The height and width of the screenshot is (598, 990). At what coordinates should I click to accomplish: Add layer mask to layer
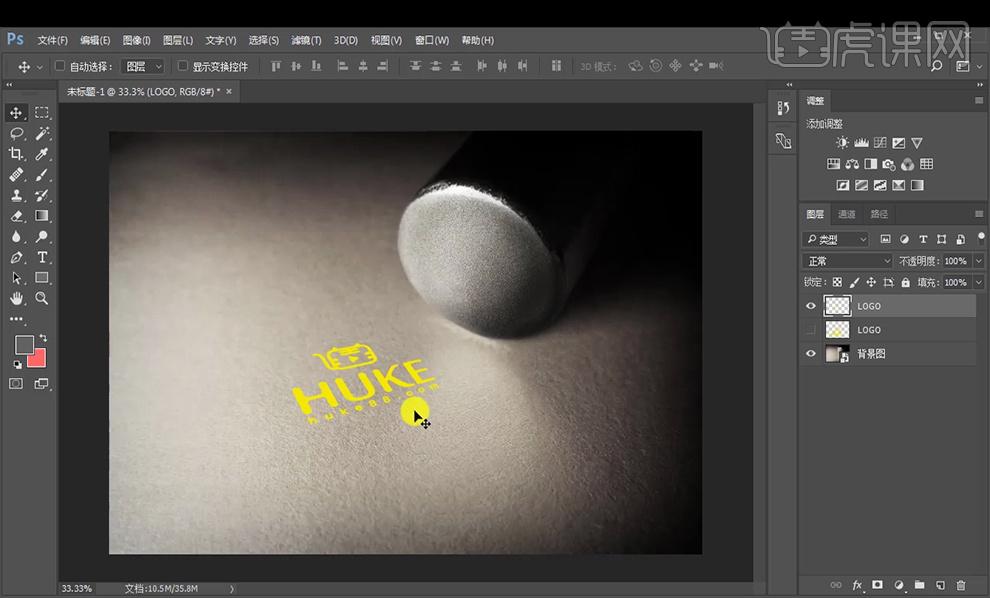pyautogui.click(x=877, y=585)
